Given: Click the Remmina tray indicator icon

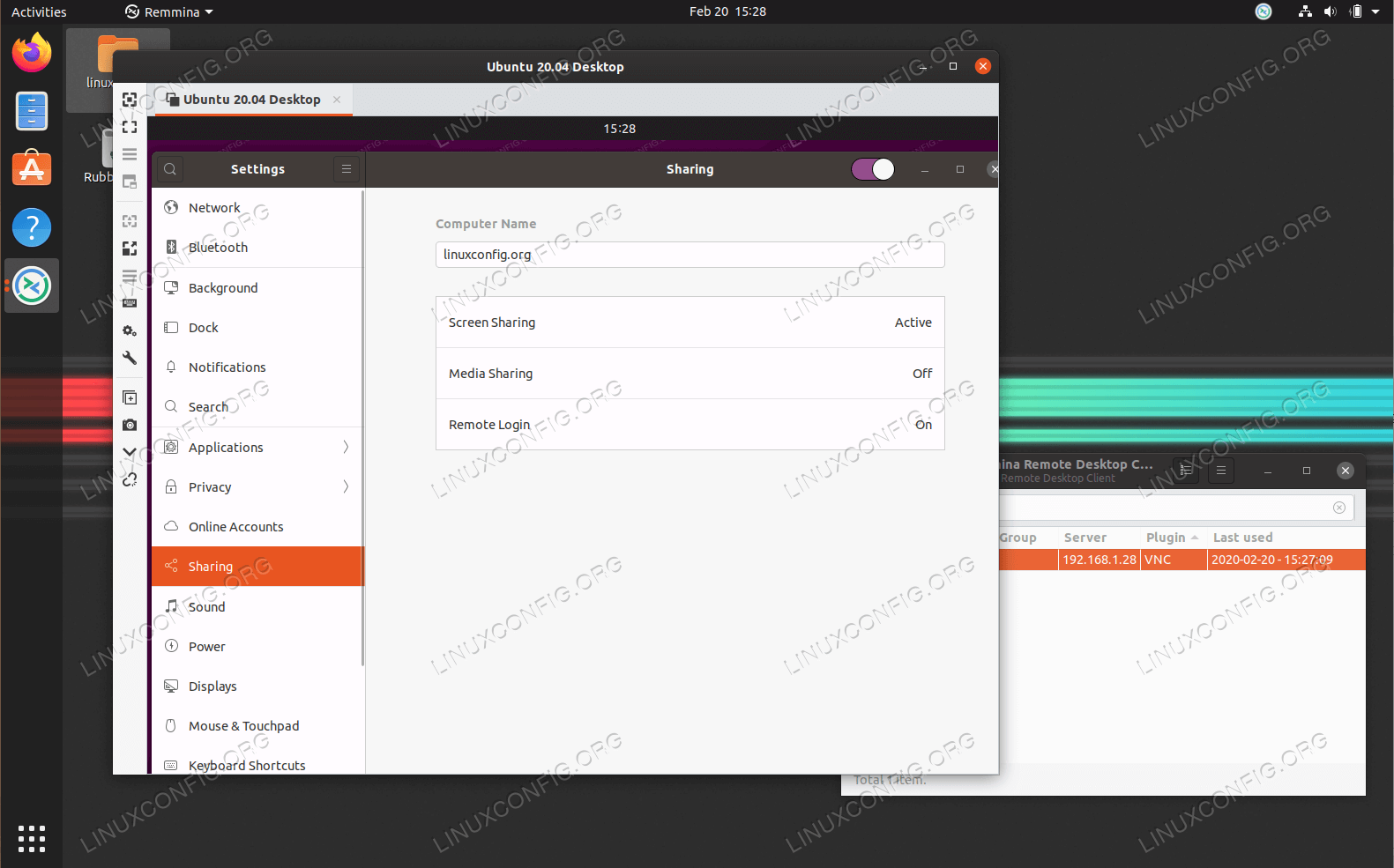Looking at the screenshot, I should pos(1264,11).
